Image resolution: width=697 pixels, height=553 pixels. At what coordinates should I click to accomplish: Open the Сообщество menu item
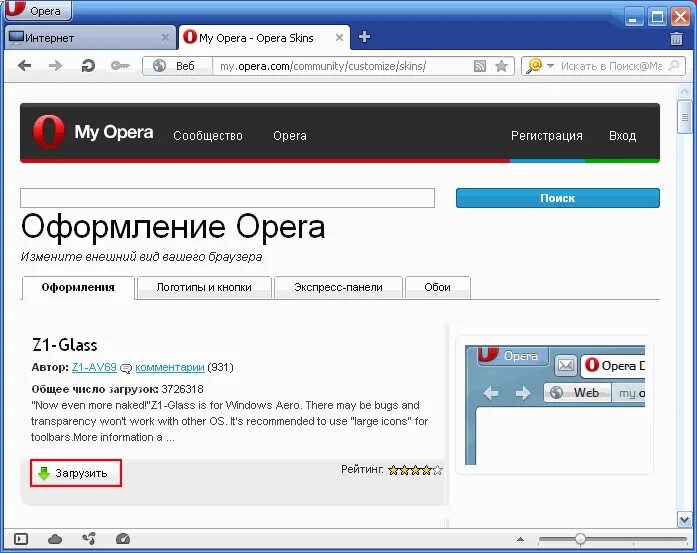pos(208,136)
